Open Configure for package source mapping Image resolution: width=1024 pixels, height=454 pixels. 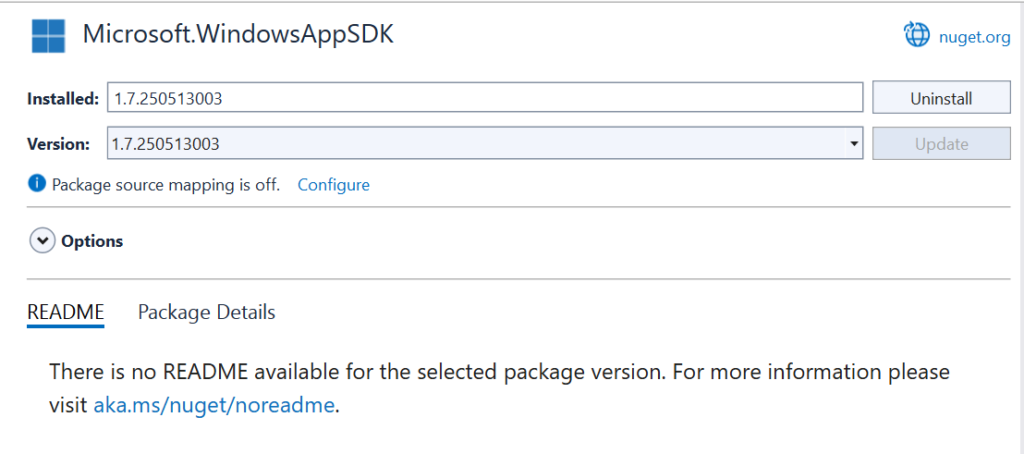[x=334, y=185]
